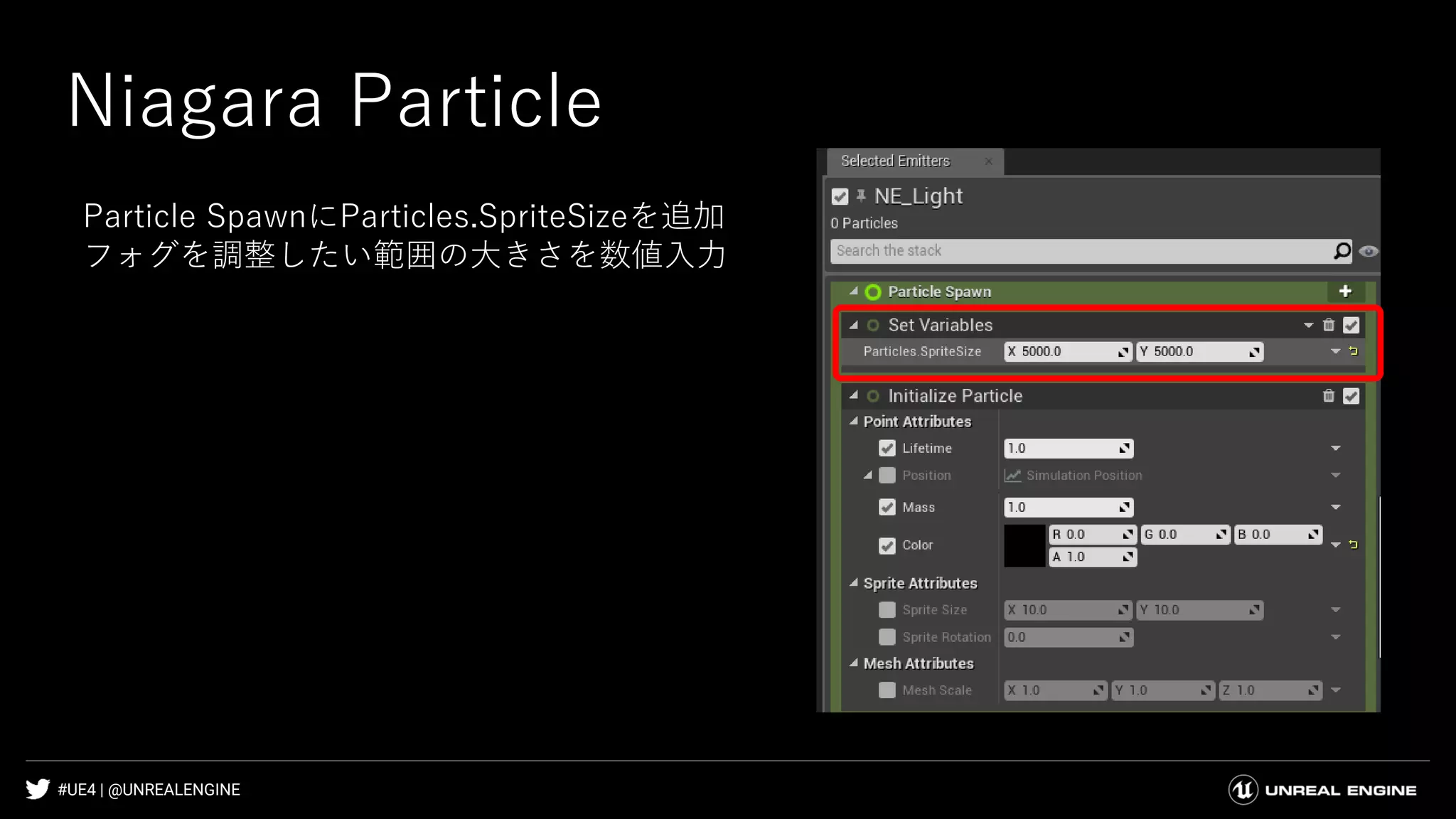Open Particles.SpriteSize value dropdown arrow
This screenshot has height=819, width=1456.
click(1335, 351)
